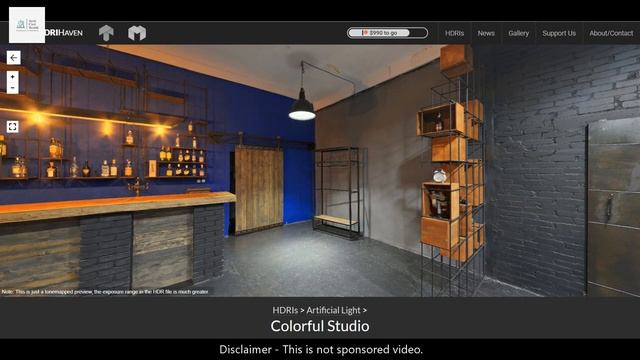The width and height of the screenshot is (640, 360).
Task: Click the back arrow button
Action: point(13,58)
